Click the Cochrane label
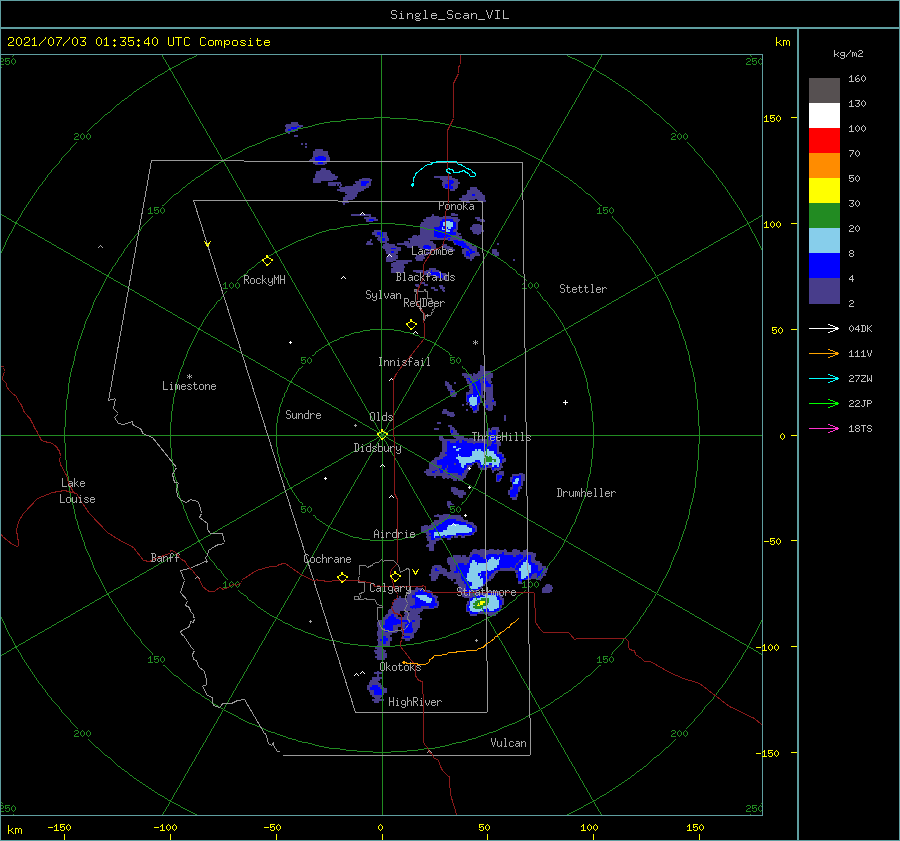 (x=327, y=559)
